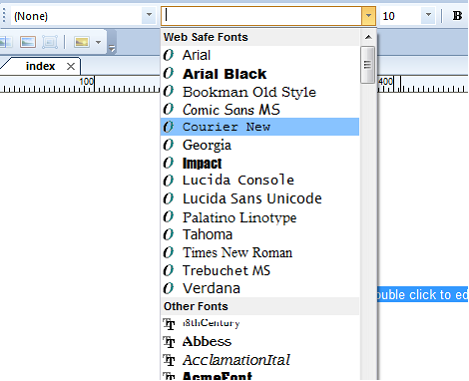469x381 pixels.
Task: Switch to the index tab
Action: coord(40,66)
